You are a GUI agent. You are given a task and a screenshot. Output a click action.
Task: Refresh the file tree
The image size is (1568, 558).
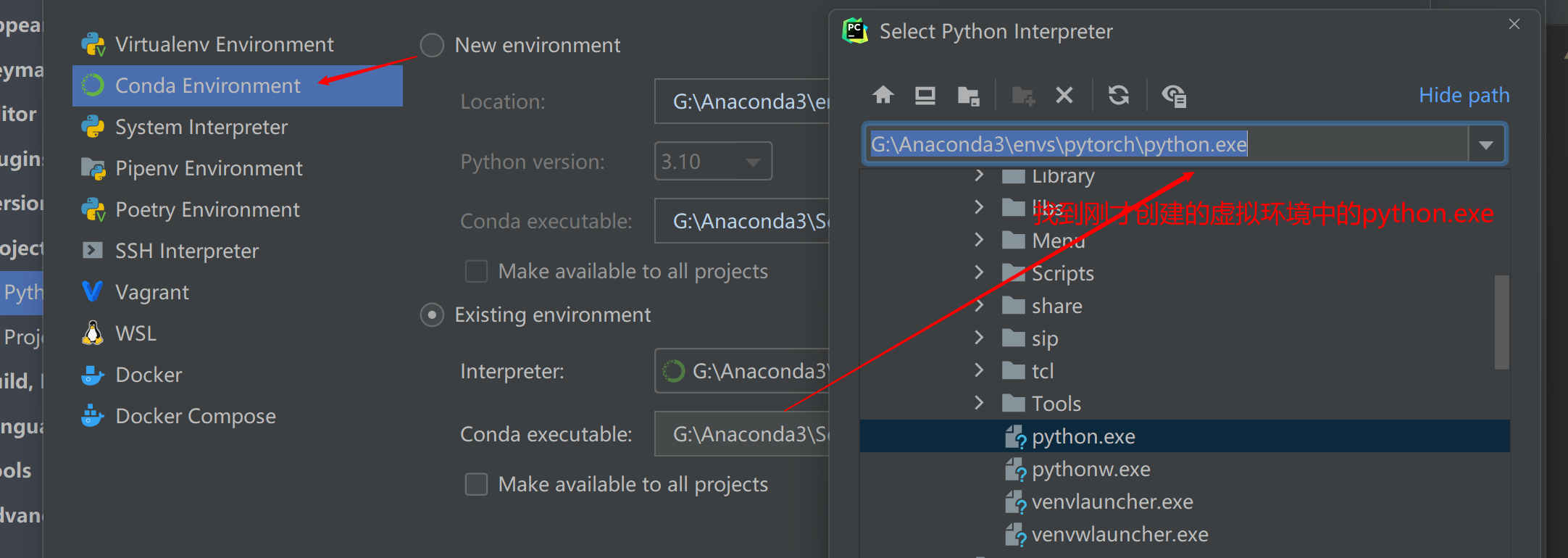1118,95
